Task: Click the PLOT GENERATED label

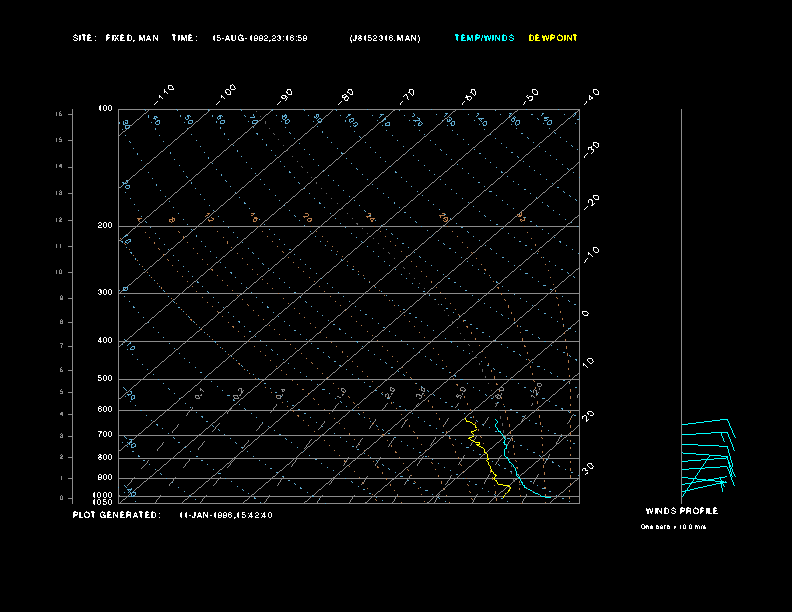Action: [115, 515]
